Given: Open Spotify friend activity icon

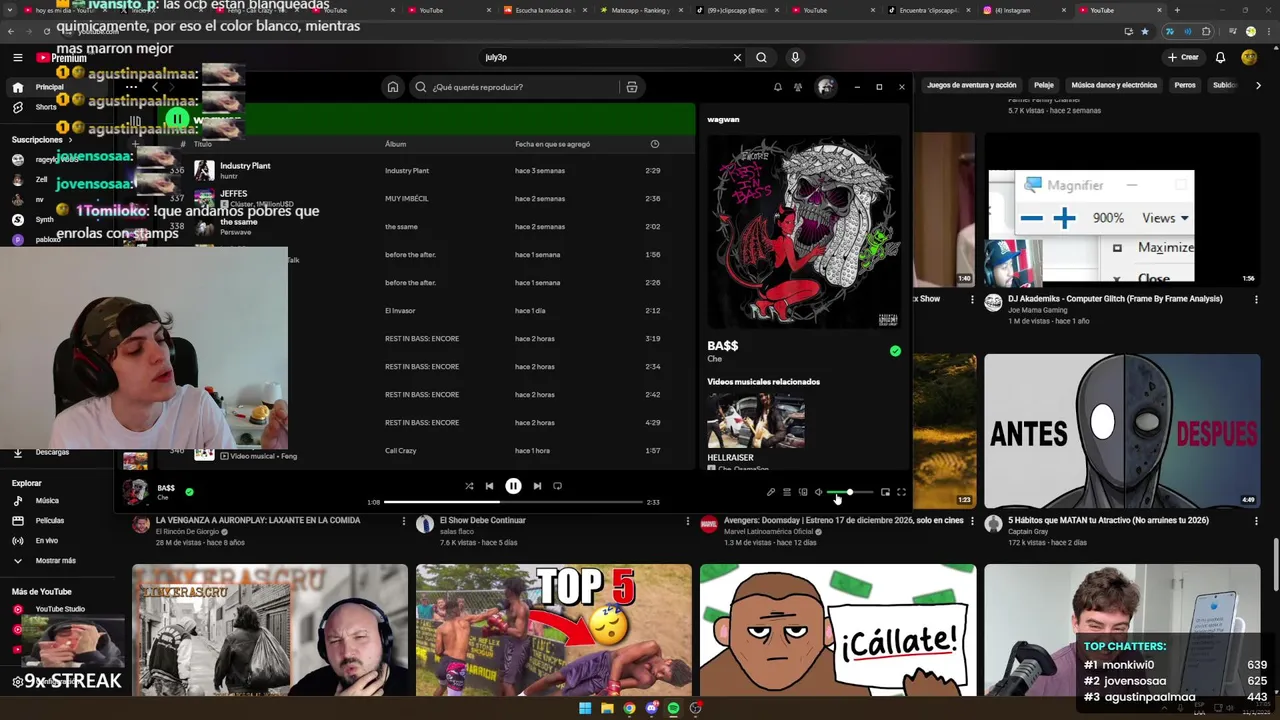Looking at the screenshot, I should (798, 87).
